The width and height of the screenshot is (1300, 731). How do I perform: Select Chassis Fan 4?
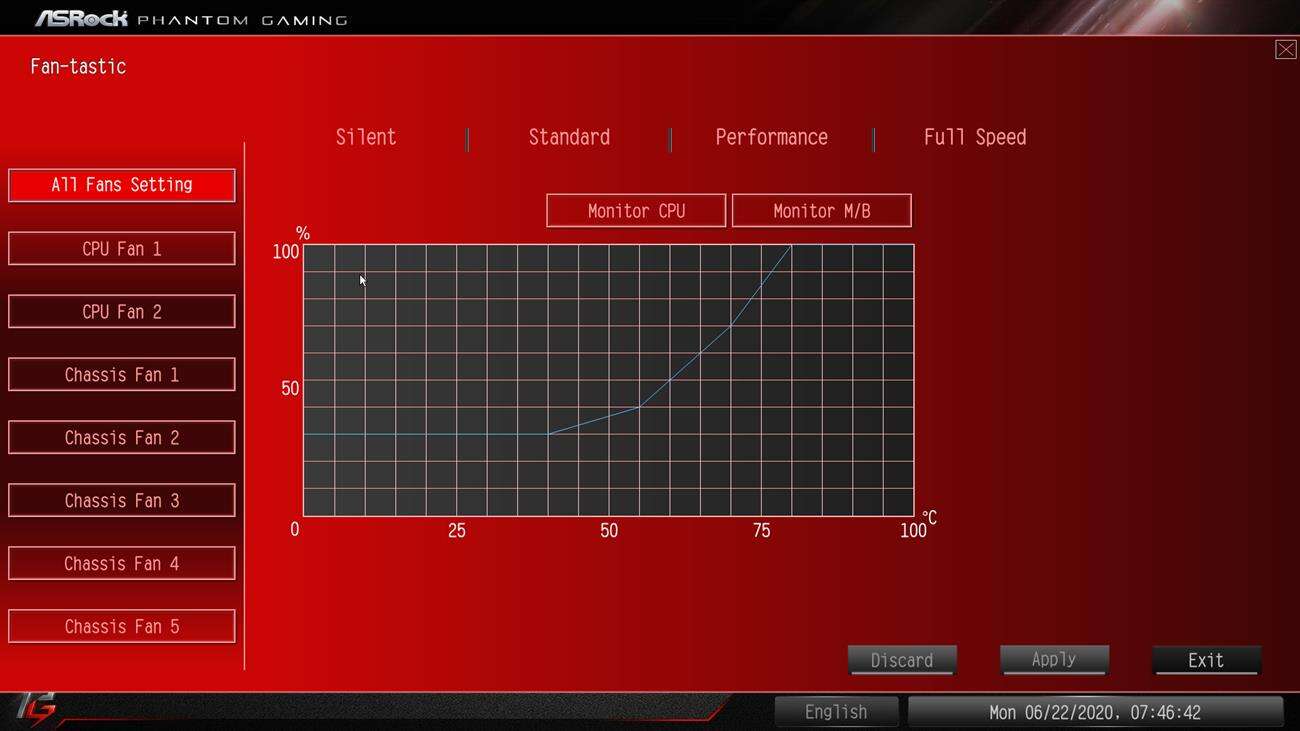coord(121,563)
